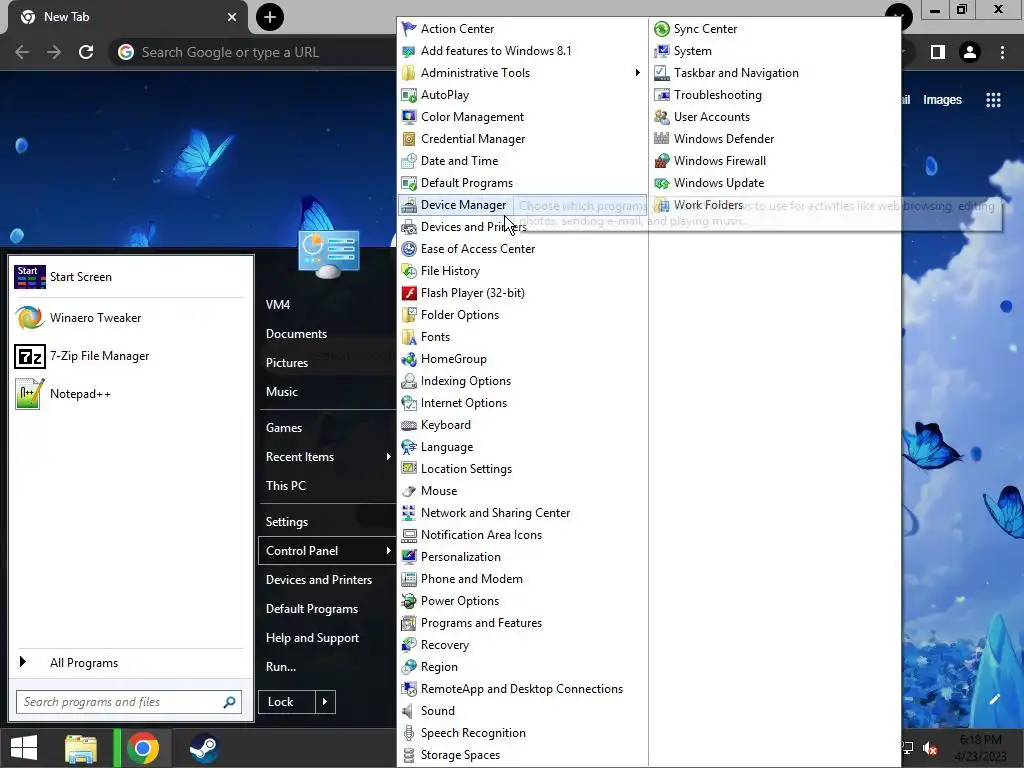Screen dimensions: 1024x768
Task: Click the Images link on Google page
Action: [942, 100]
